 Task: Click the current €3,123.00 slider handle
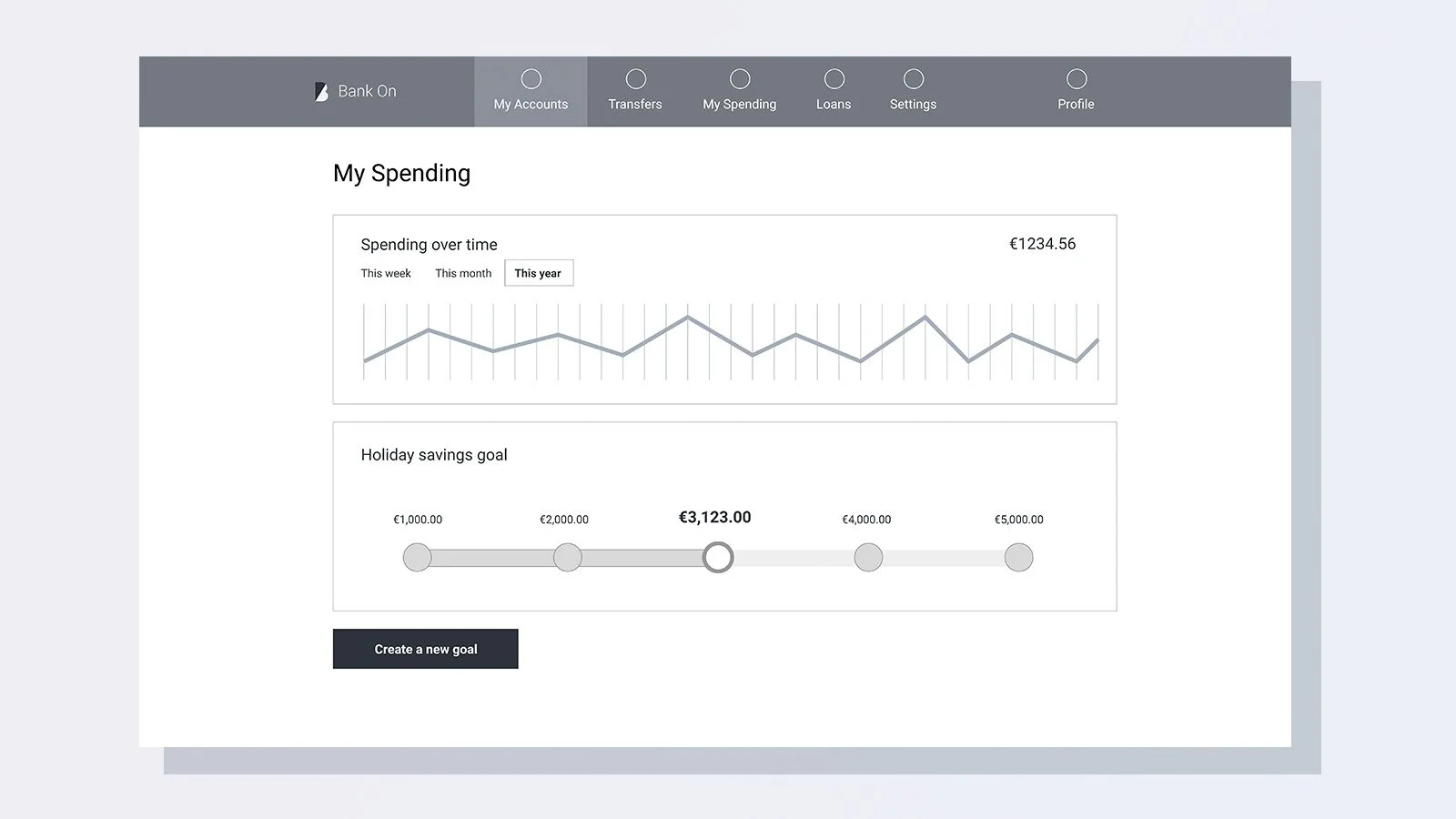[718, 557]
